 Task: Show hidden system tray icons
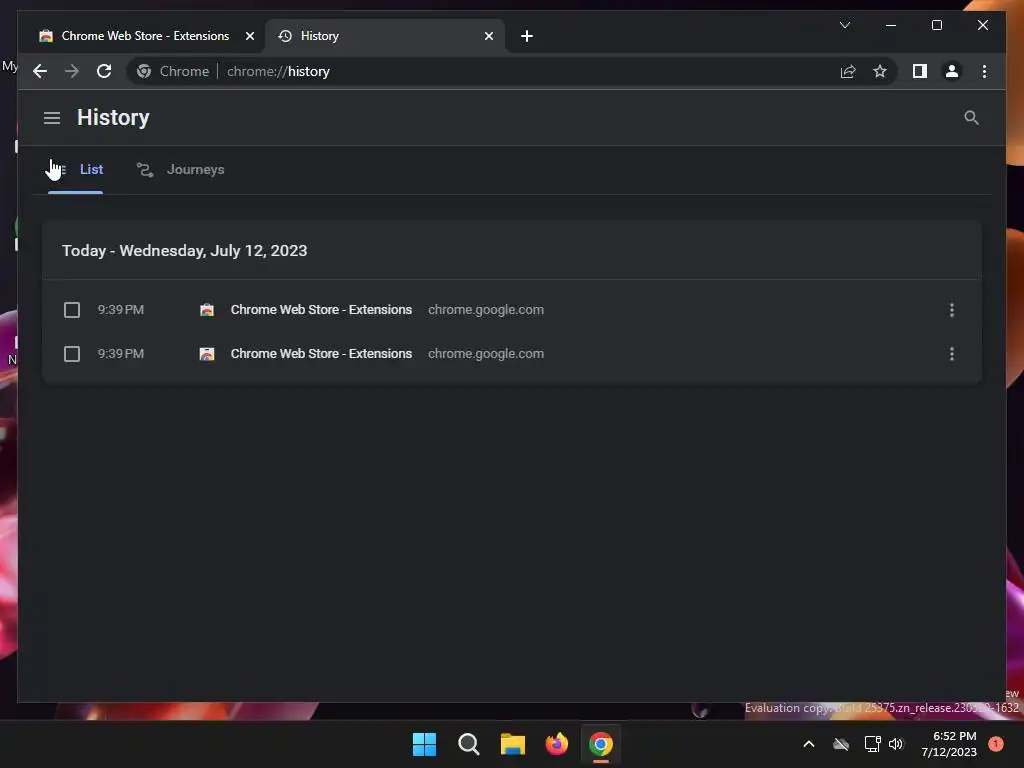click(808, 744)
